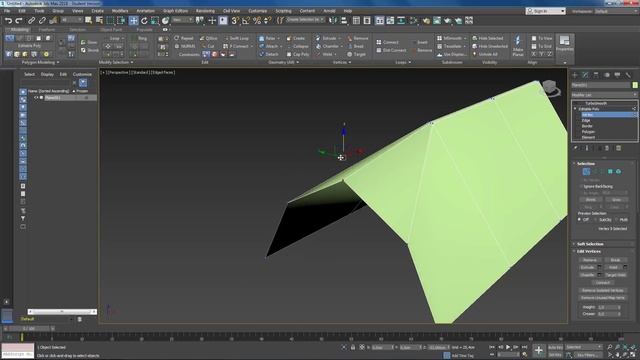Image resolution: width=640 pixels, height=360 pixels.
Task: Toggle the Angle Snap icon
Action: point(246,20)
